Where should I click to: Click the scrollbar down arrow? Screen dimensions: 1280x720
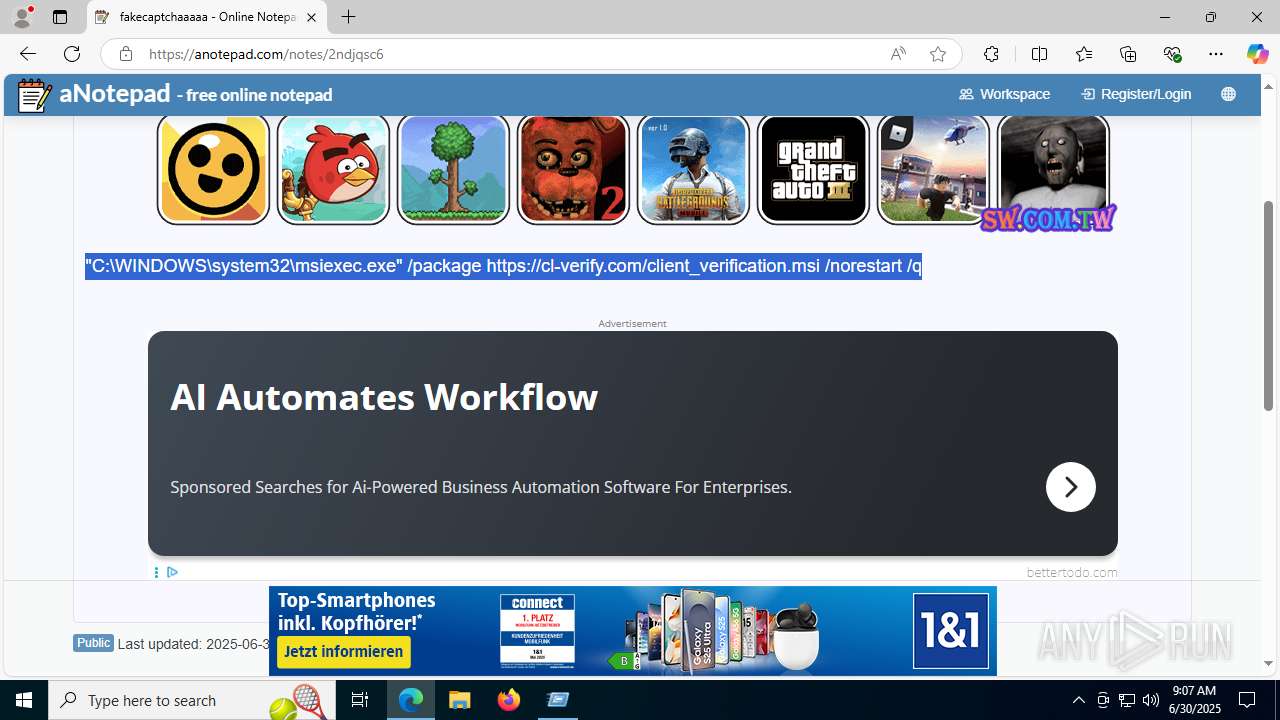[1269, 663]
